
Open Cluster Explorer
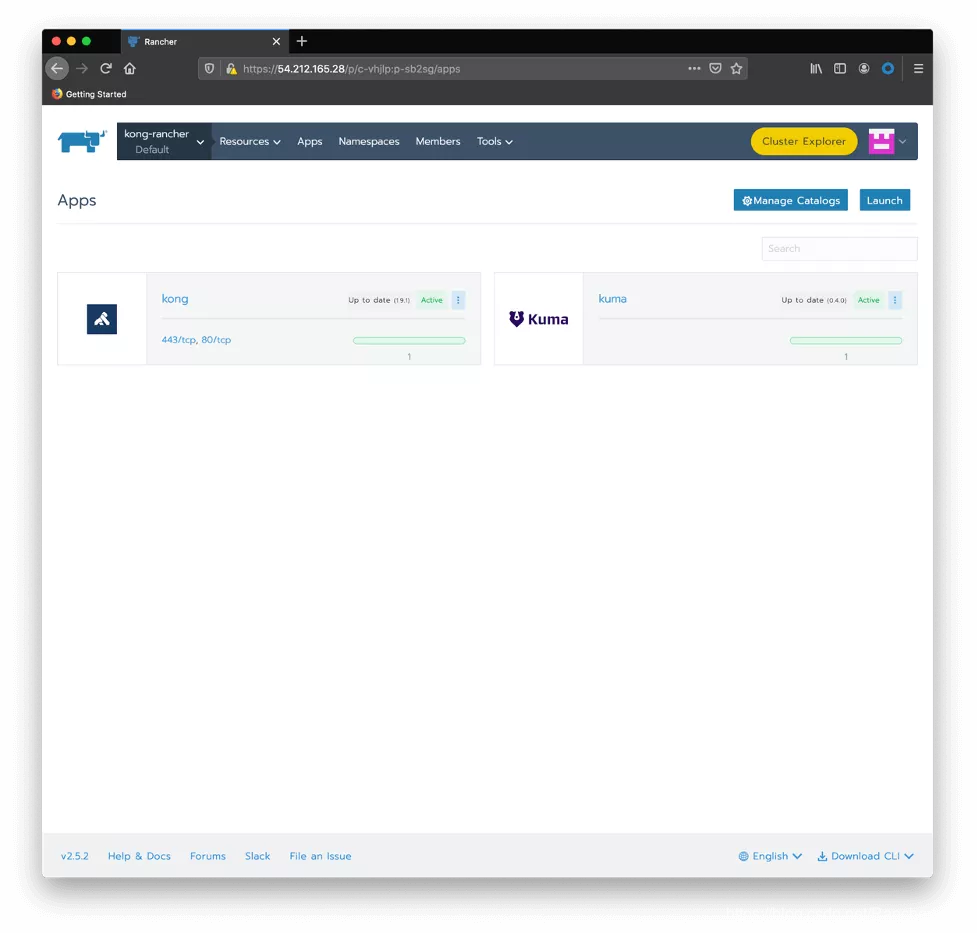(804, 141)
